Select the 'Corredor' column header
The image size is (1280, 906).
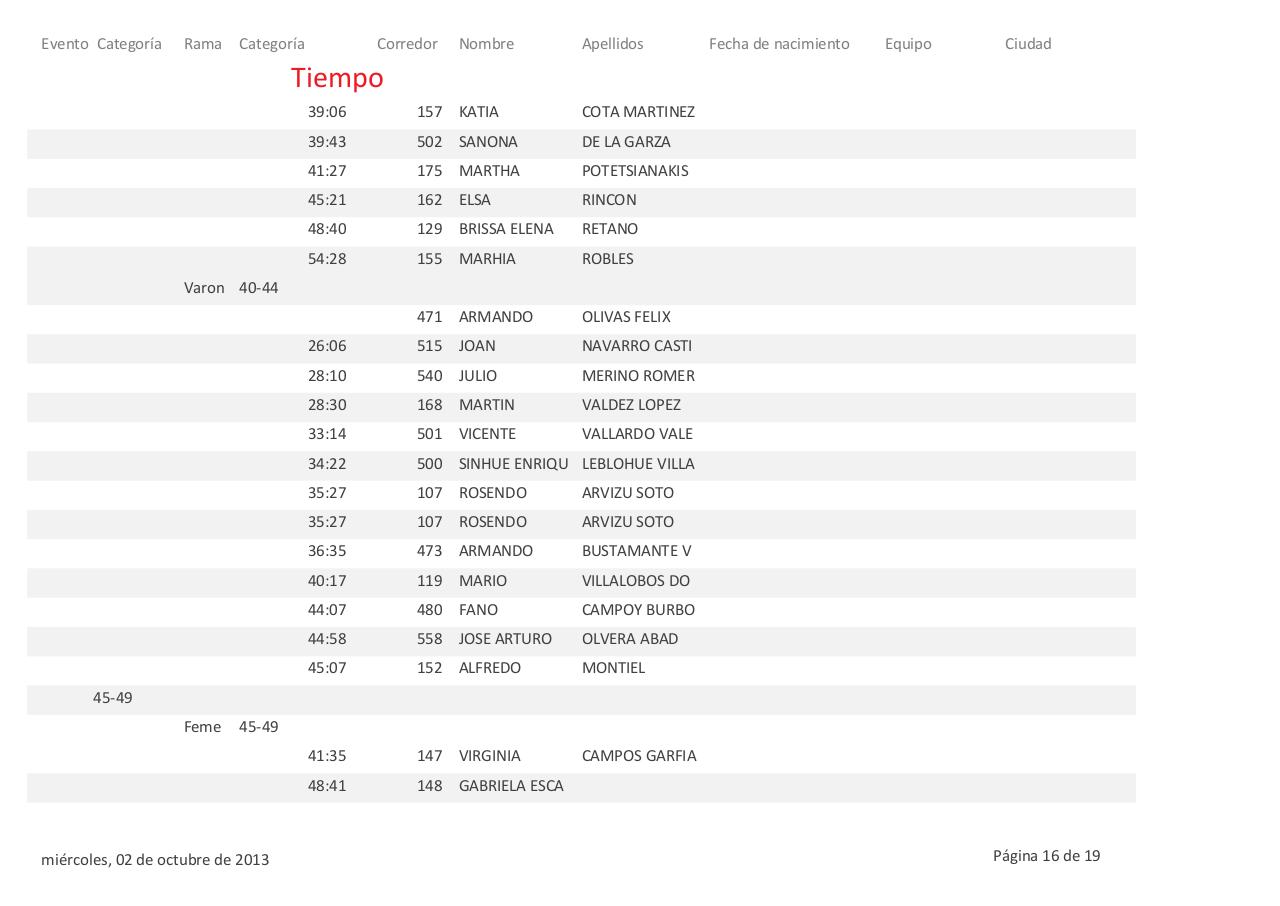tap(407, 44)
